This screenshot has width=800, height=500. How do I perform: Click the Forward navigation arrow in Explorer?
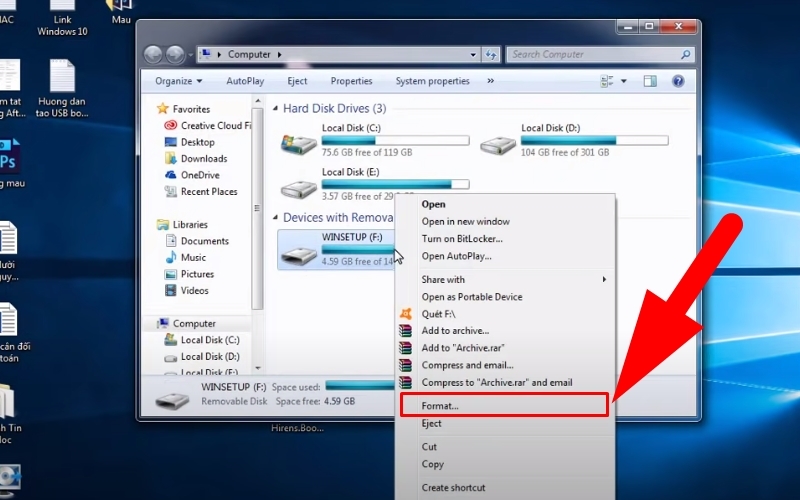pyautogui.click(x=175, y=54)
